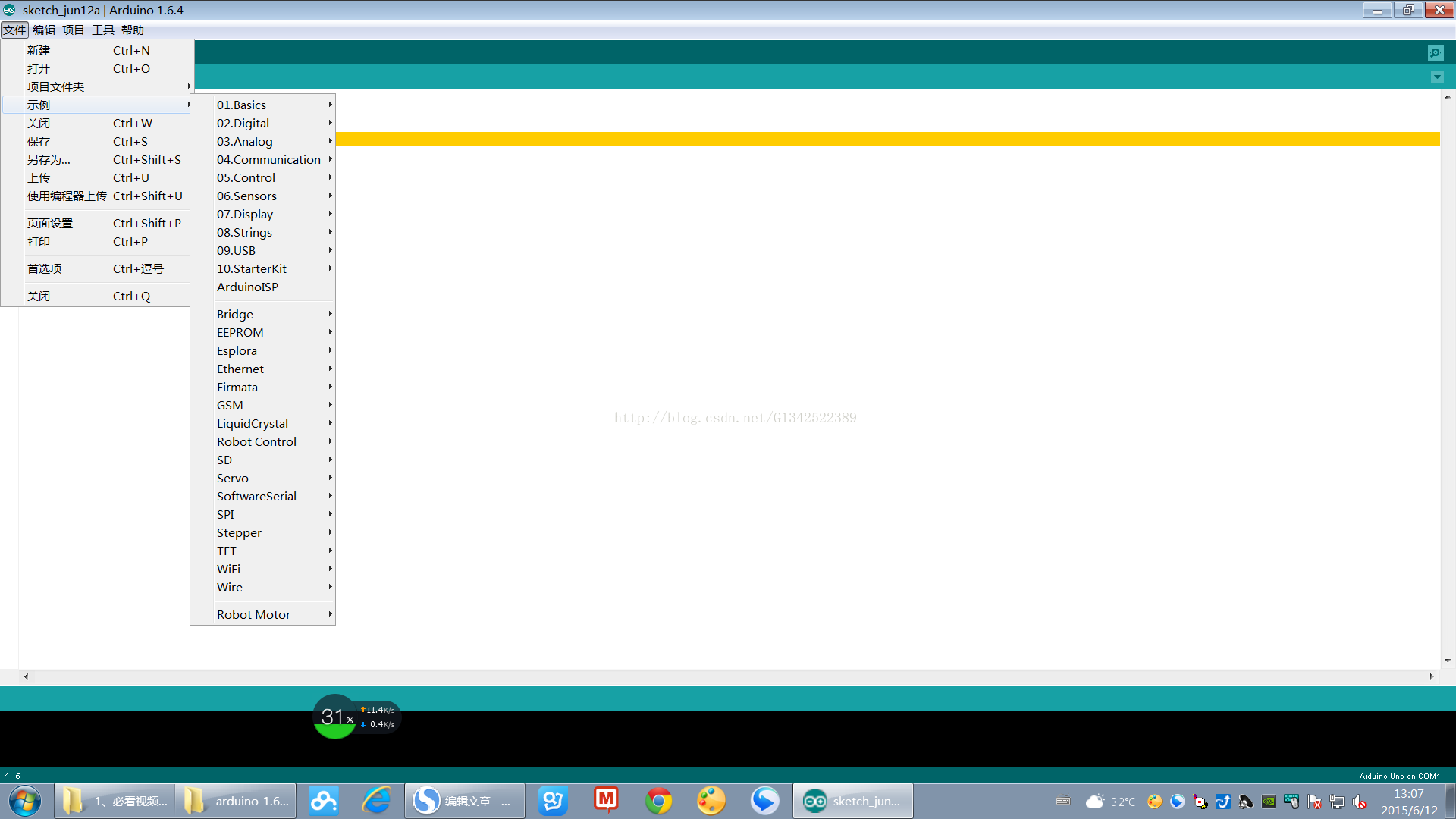Click the Action Center flag tray icon

point(1314,802)
